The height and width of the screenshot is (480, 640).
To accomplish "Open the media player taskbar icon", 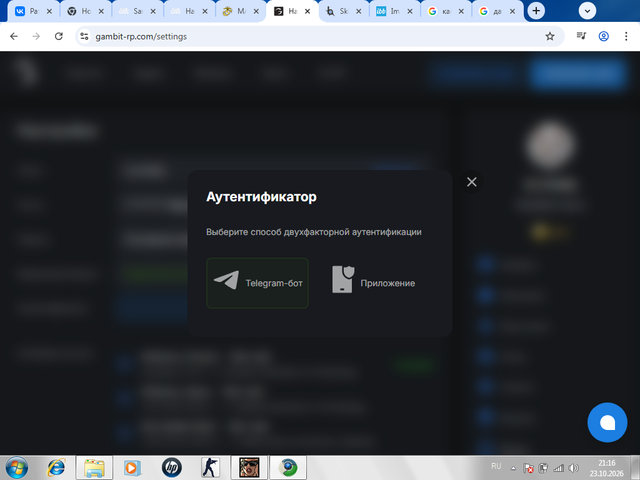I will pos(132,467).
